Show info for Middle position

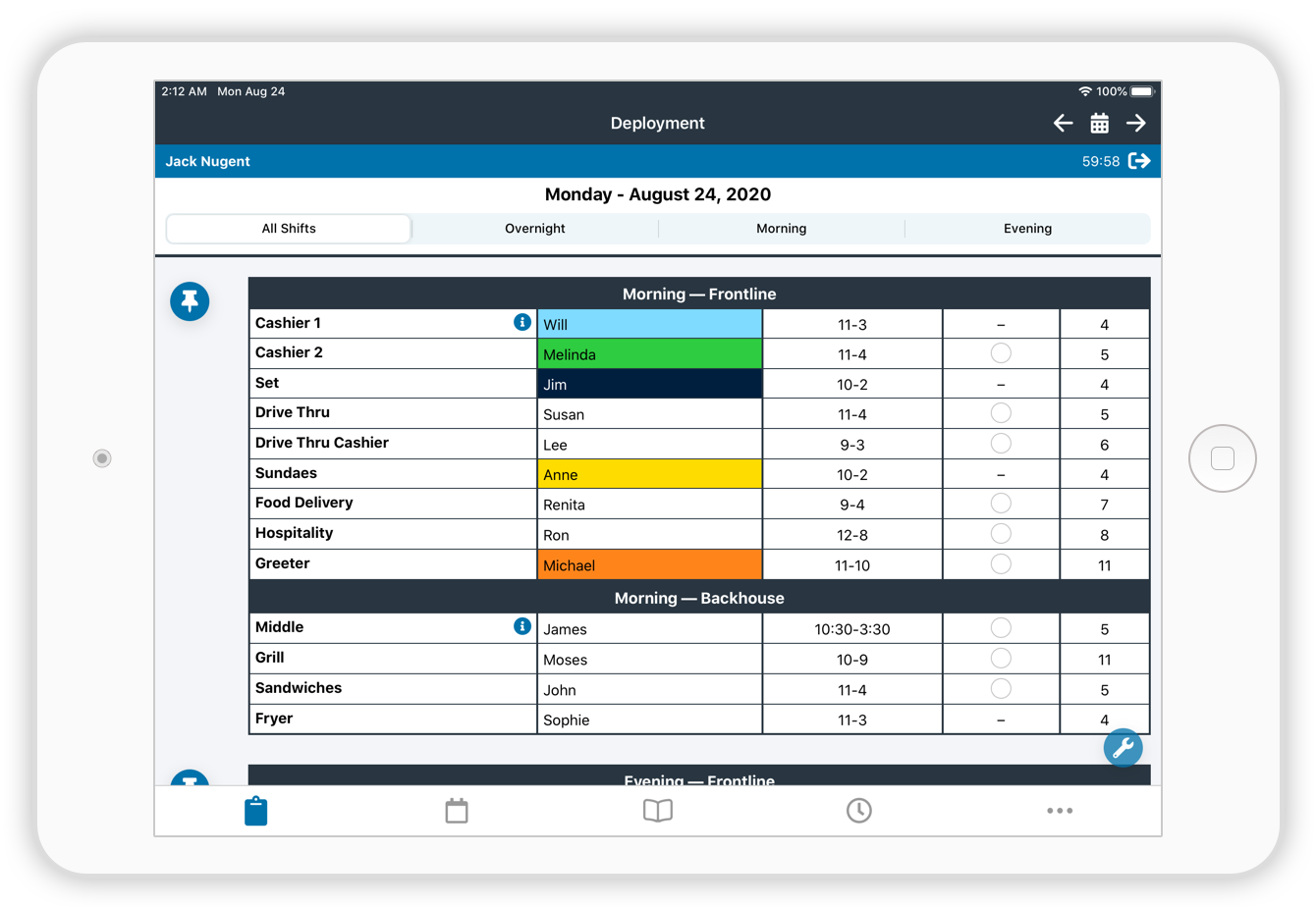pyautogui.click(x=522, y=626)
